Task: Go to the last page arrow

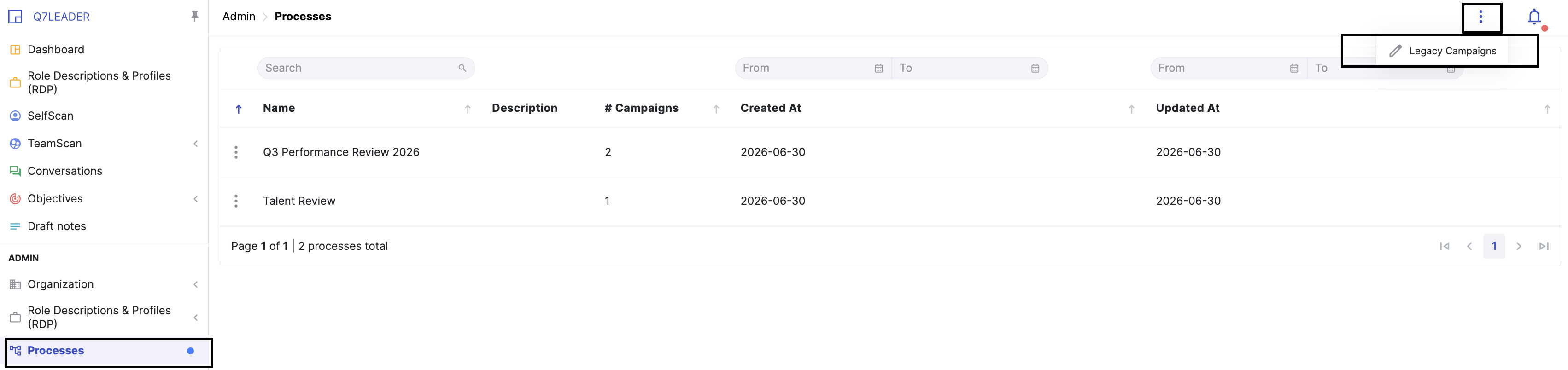Action: [x=1544, y=246]
